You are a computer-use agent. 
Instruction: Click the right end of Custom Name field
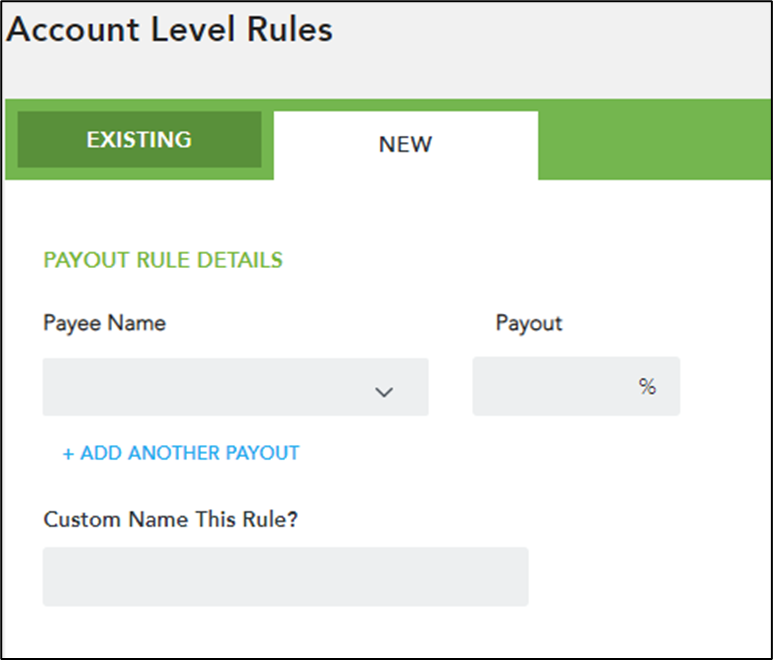493,577
